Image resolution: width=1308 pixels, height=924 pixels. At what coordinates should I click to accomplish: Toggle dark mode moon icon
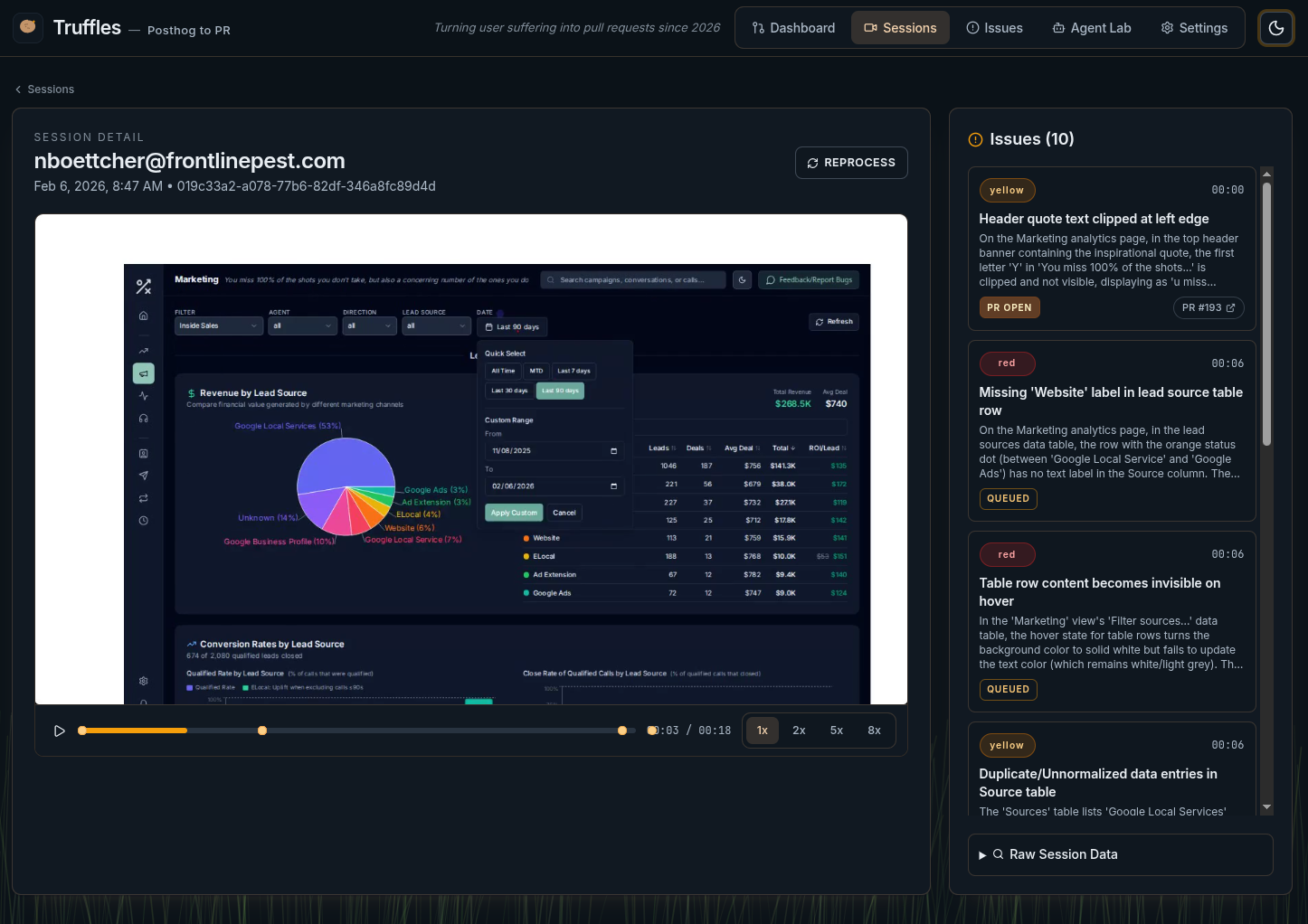pos(1275,28)
